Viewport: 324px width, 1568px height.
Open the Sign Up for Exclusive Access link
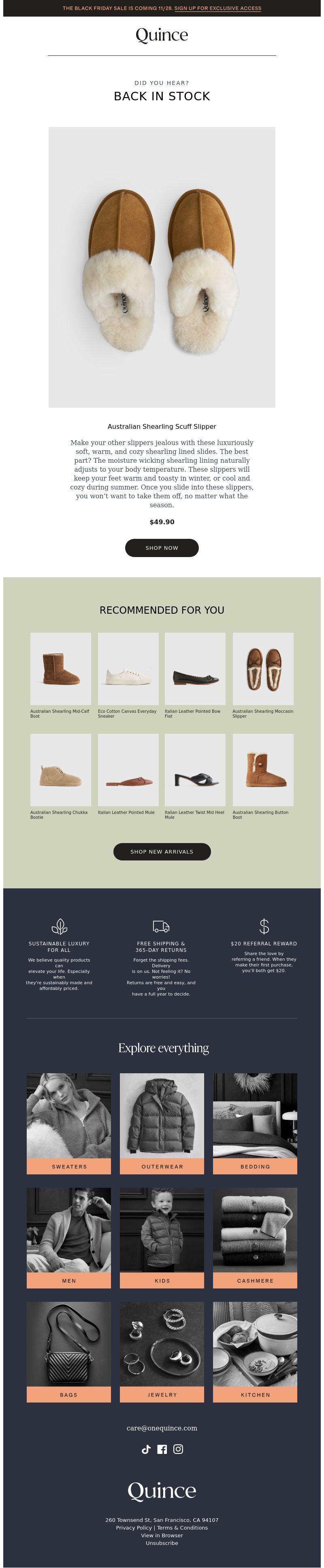click(x=218, y=8)
